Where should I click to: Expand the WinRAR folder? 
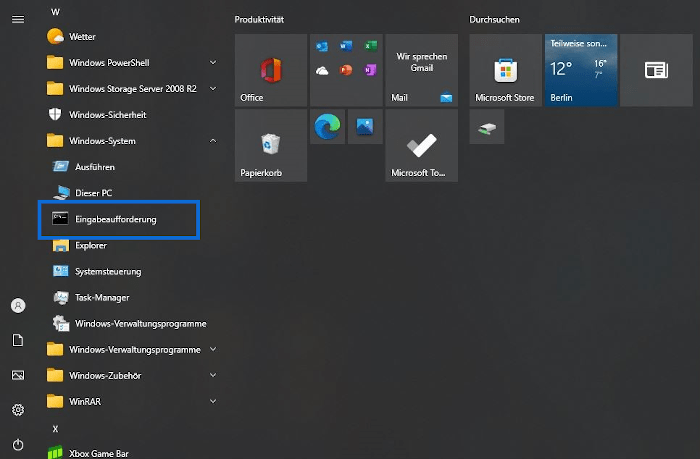(x=132, y=401)
